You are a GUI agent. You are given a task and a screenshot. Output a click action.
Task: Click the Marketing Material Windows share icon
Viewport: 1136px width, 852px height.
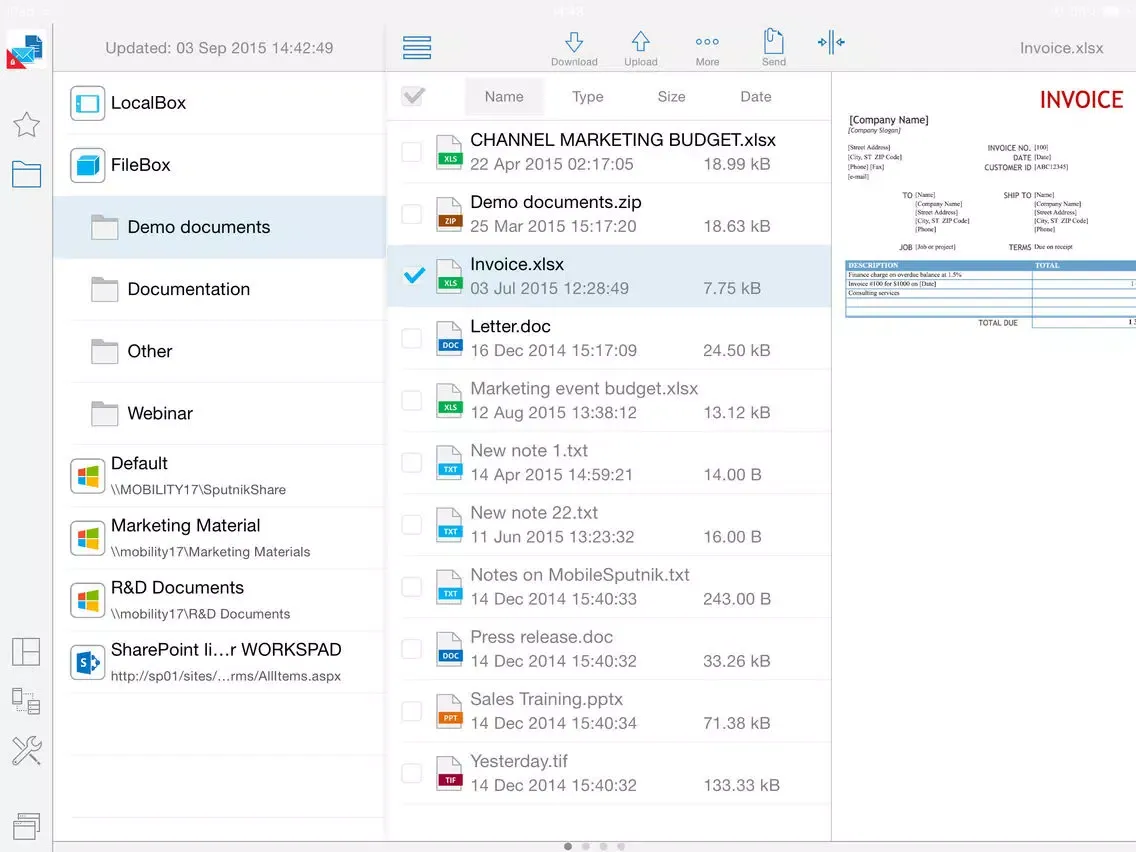(88, 538)
